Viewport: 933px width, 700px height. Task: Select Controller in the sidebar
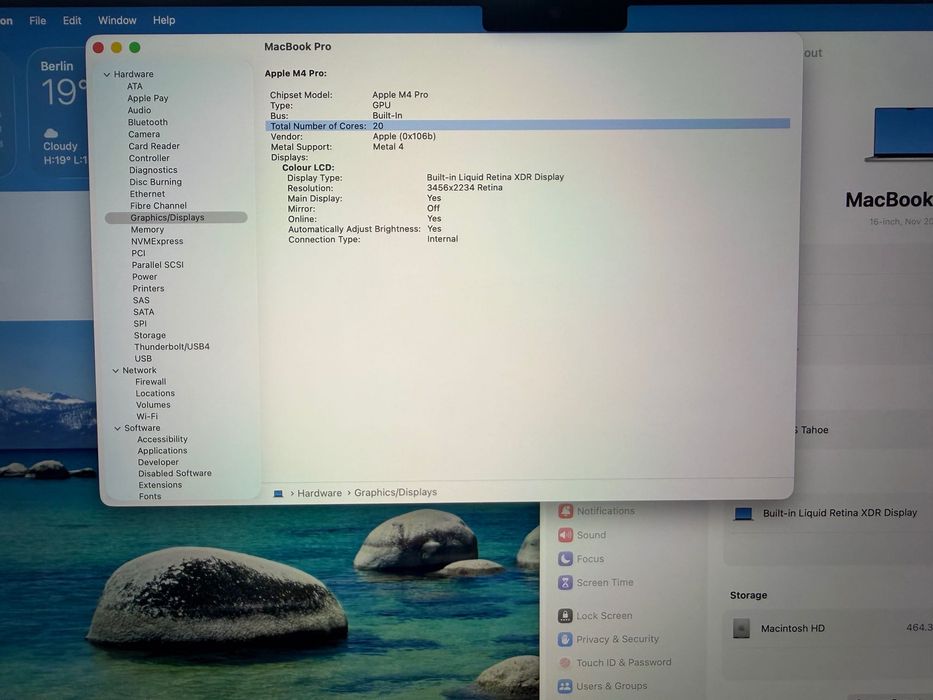pos(149,158)
